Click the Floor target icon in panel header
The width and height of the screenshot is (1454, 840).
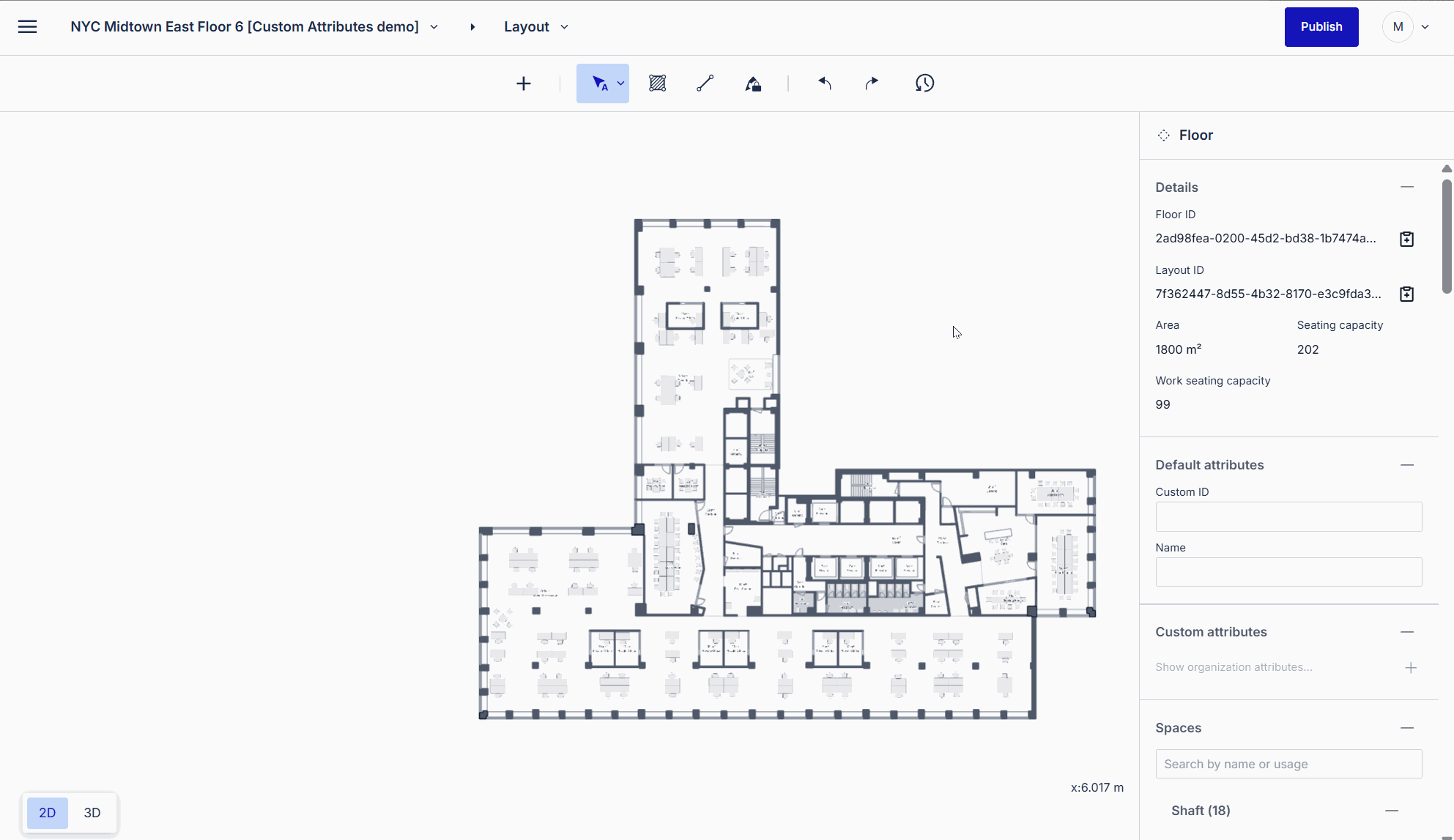pyautogui.click(x=1163, y=135)
